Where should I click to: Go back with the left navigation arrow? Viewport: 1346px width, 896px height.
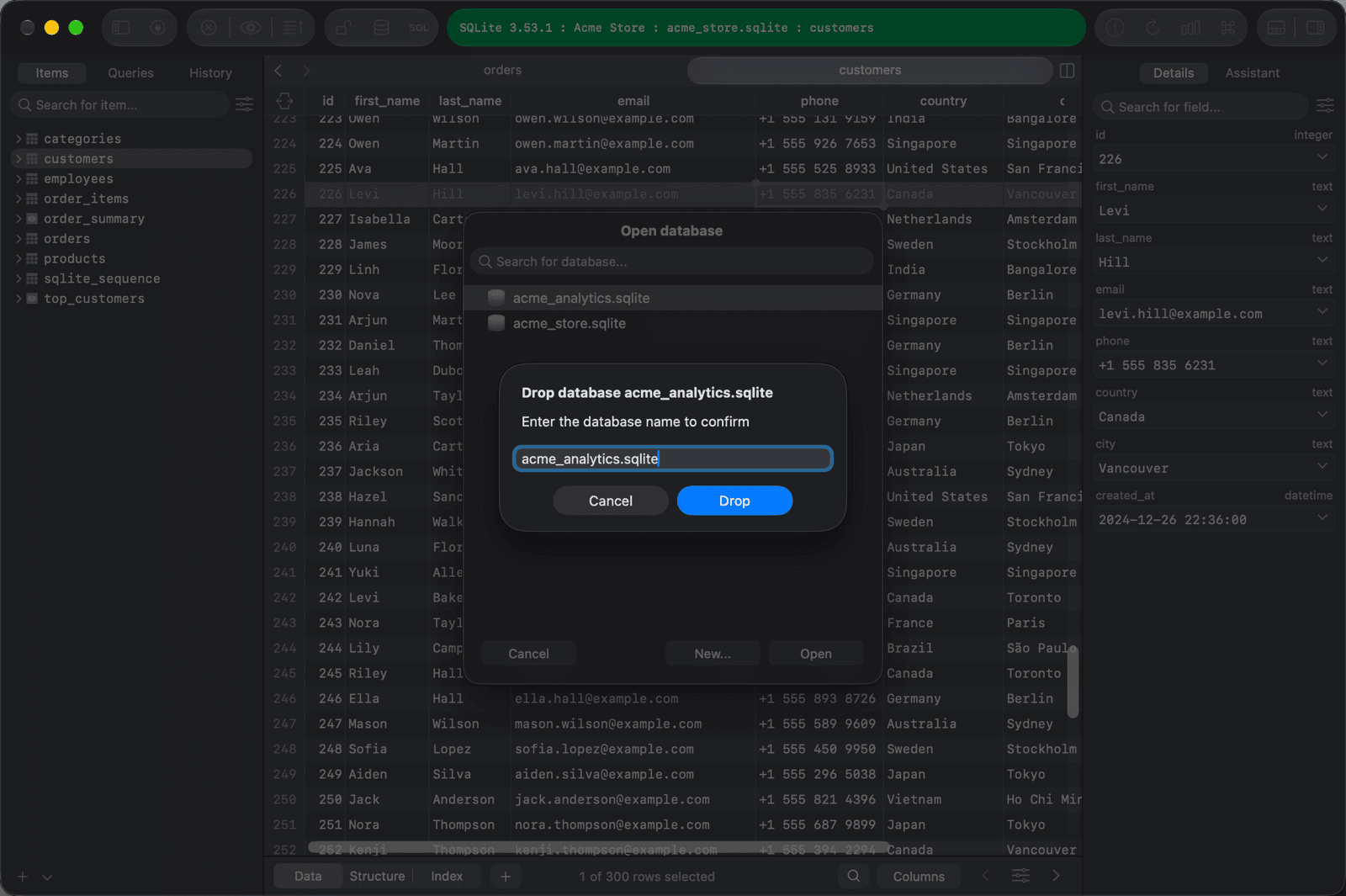[278, 71]
